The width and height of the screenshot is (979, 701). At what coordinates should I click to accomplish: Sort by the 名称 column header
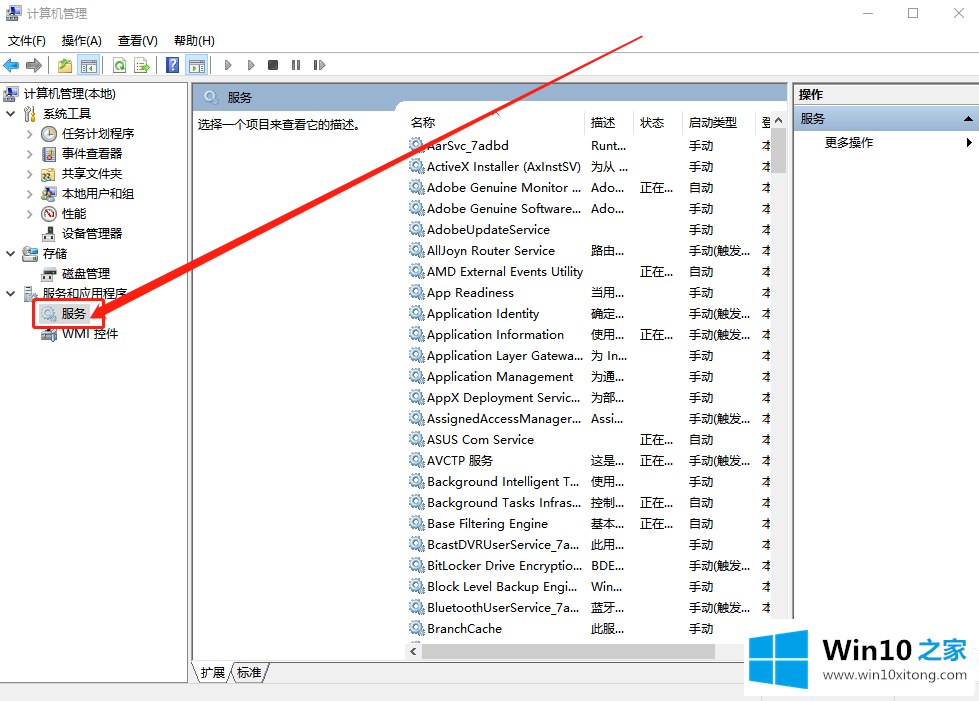point(423,122)
